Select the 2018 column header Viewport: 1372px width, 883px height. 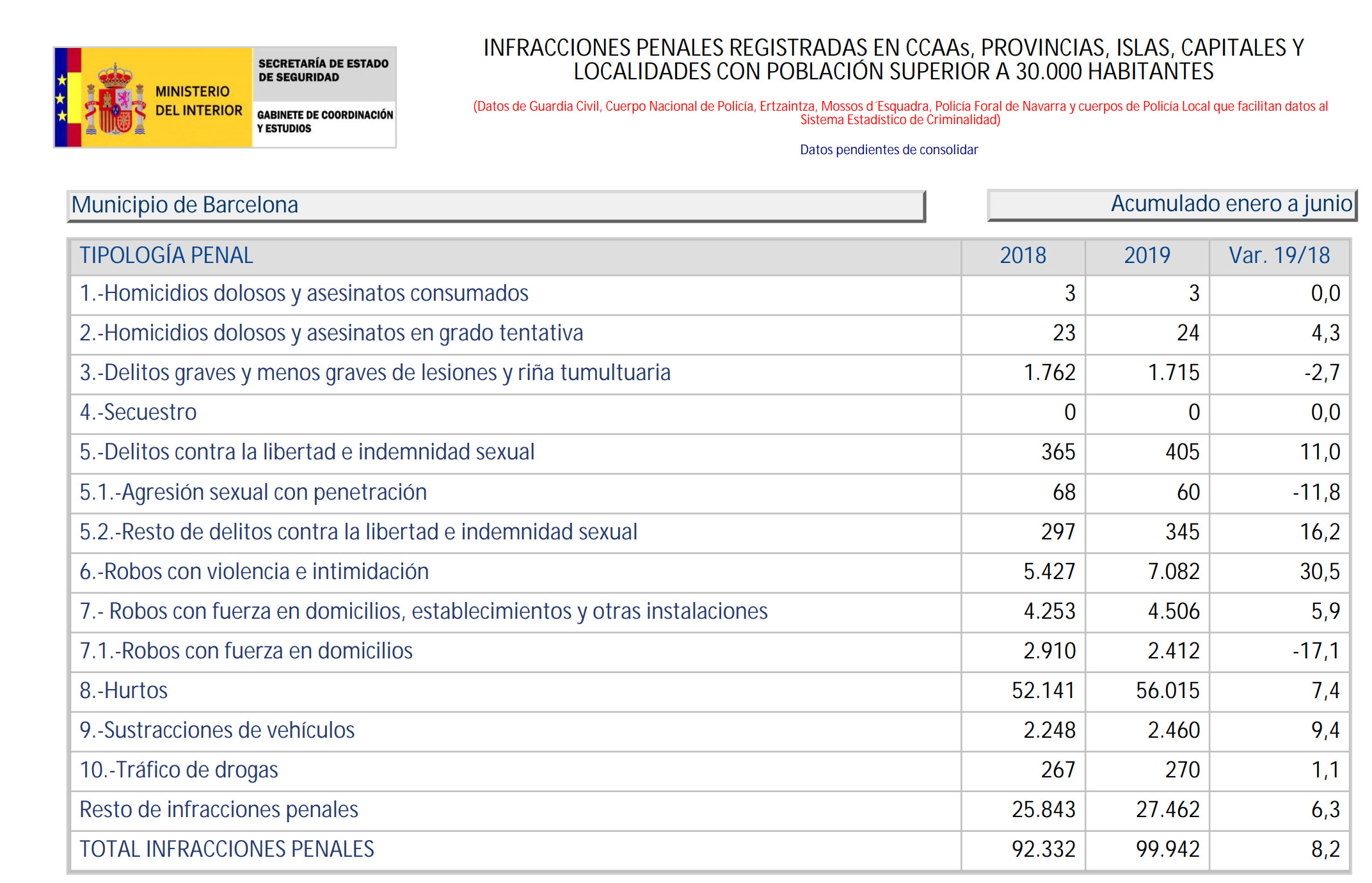tap(1022, 255)
